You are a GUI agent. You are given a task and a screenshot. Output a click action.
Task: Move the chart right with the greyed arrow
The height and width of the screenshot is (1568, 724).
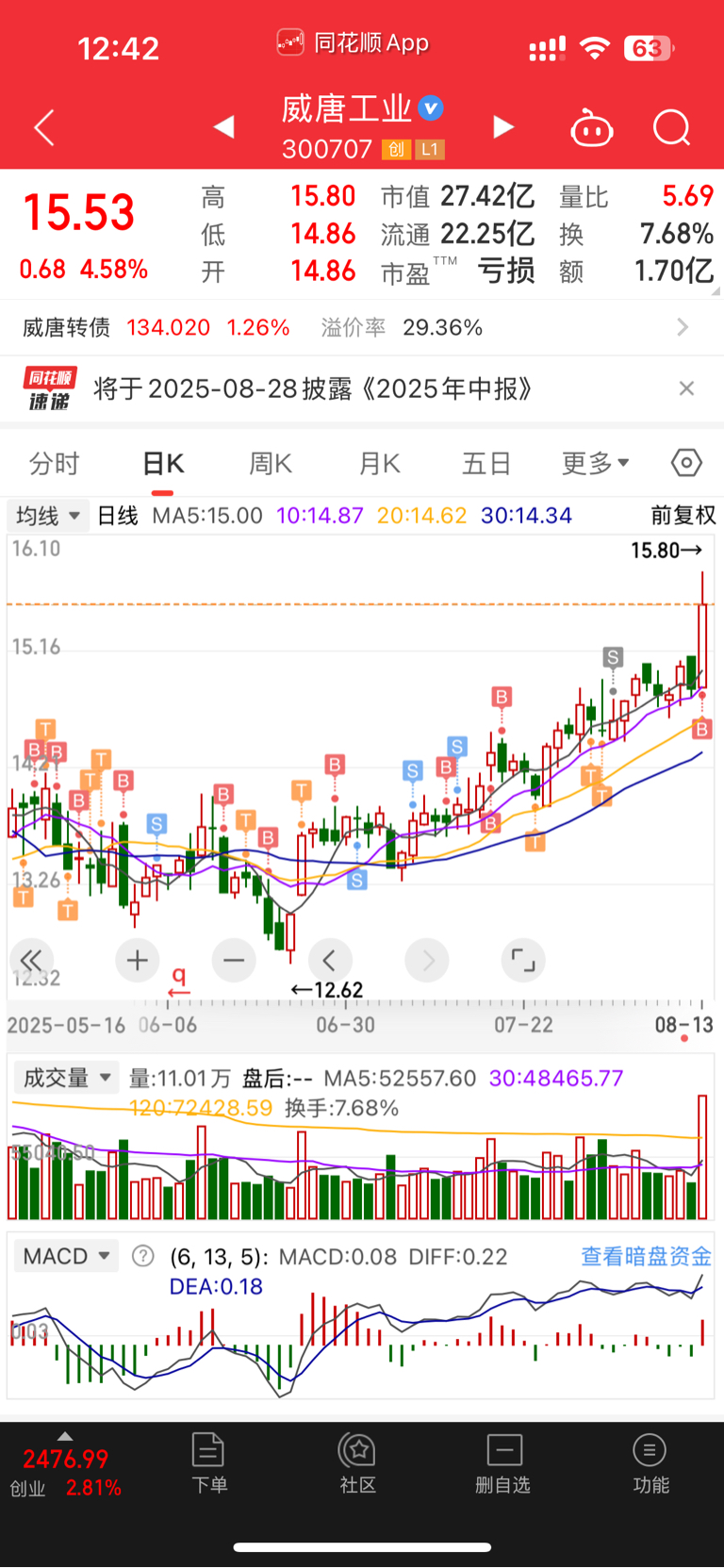click(427, 961)
